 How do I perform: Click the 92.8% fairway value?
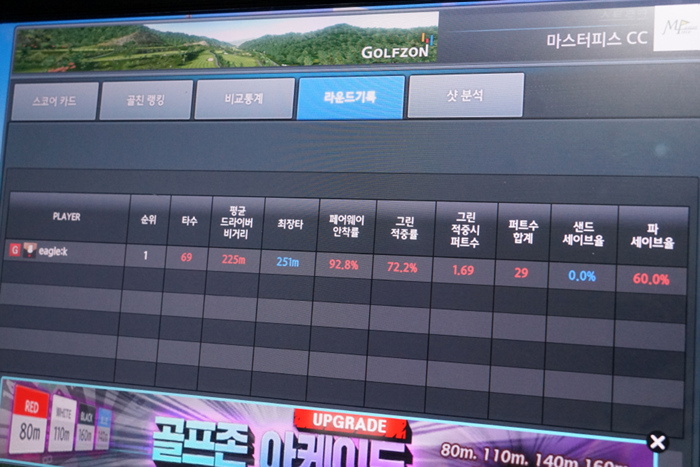343,265
